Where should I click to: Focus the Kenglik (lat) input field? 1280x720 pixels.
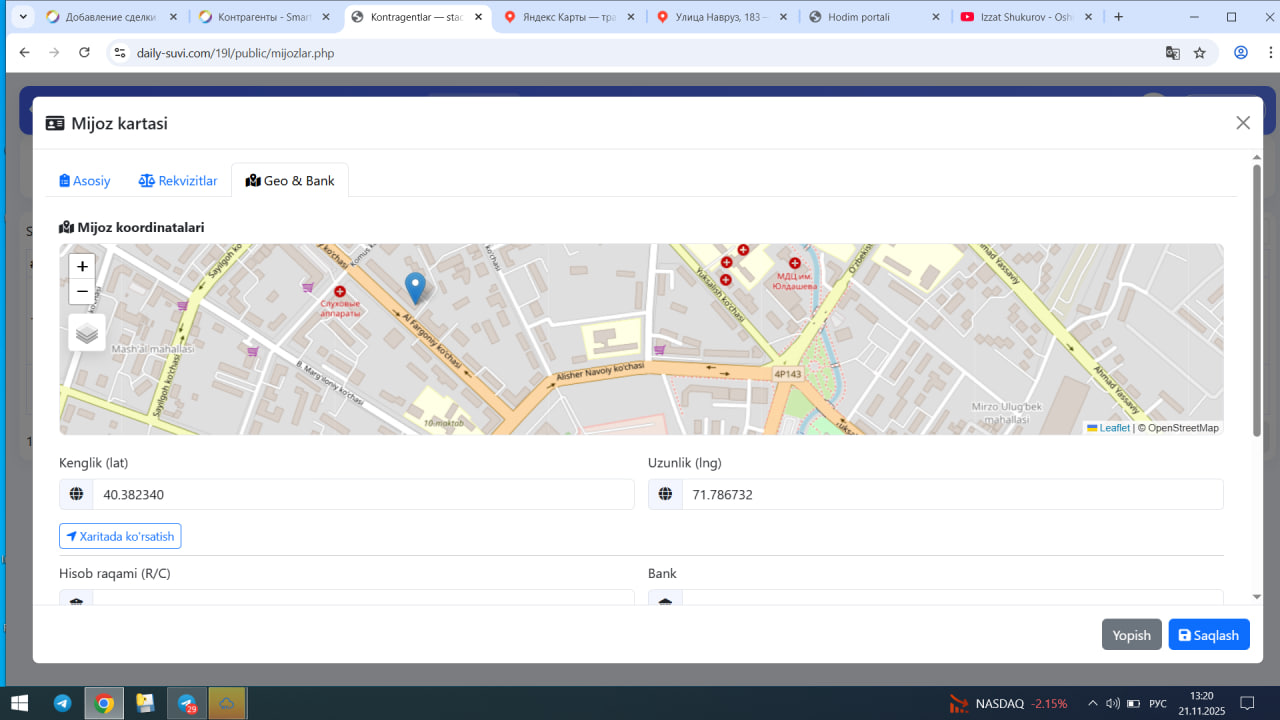point(362,494)
